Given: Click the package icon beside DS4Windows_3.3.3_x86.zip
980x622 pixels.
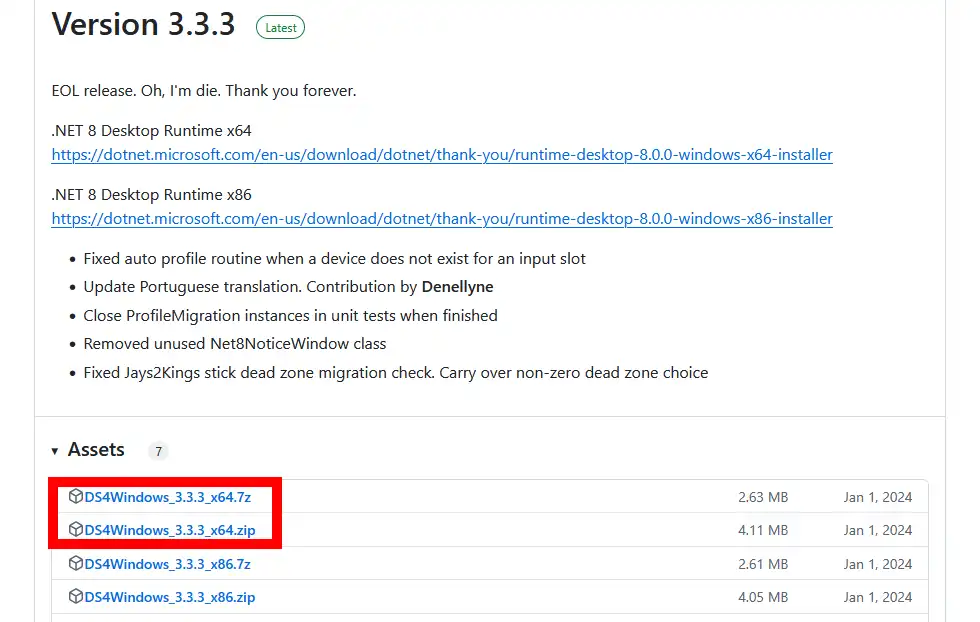Looking at the screenshot, I should pyautogui.click(x=76, y=596).
